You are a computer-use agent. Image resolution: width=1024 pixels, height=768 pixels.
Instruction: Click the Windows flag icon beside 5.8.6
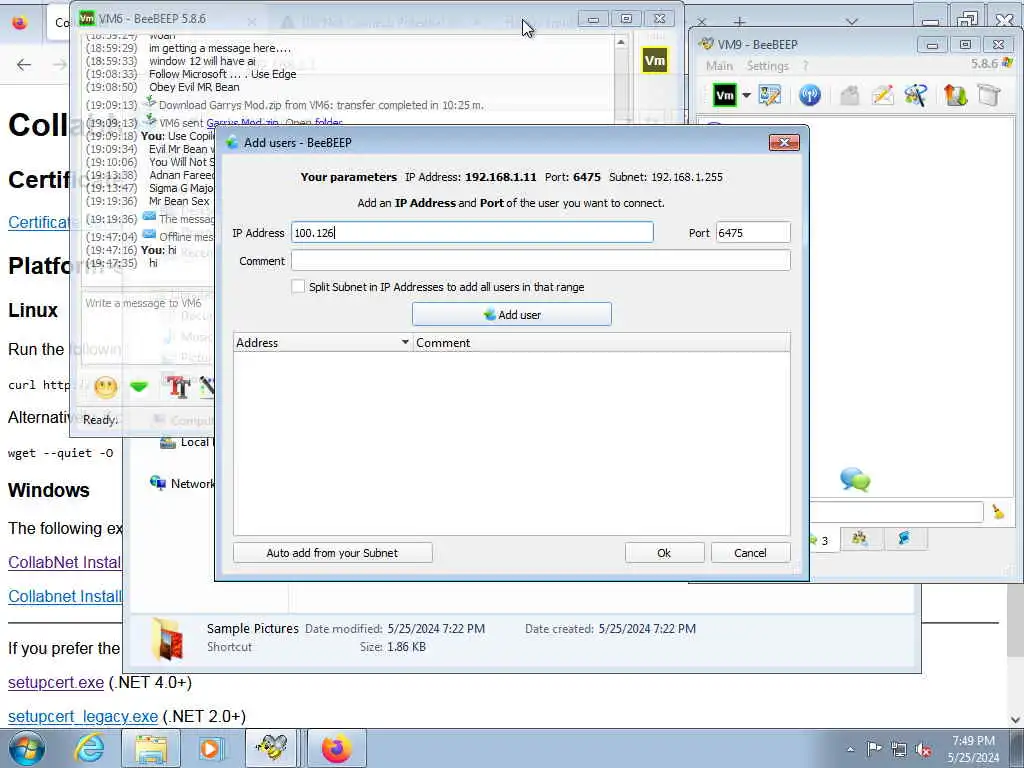(1008, 63)
